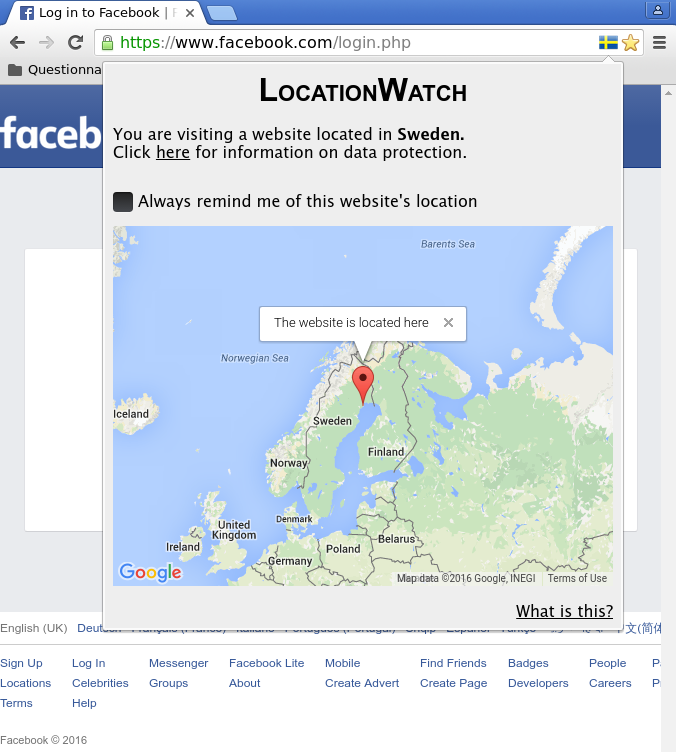Screen dimensions: 676x752
Task: Click the Norway label on map
Action: pyautogui.click(x=288, y=463)
